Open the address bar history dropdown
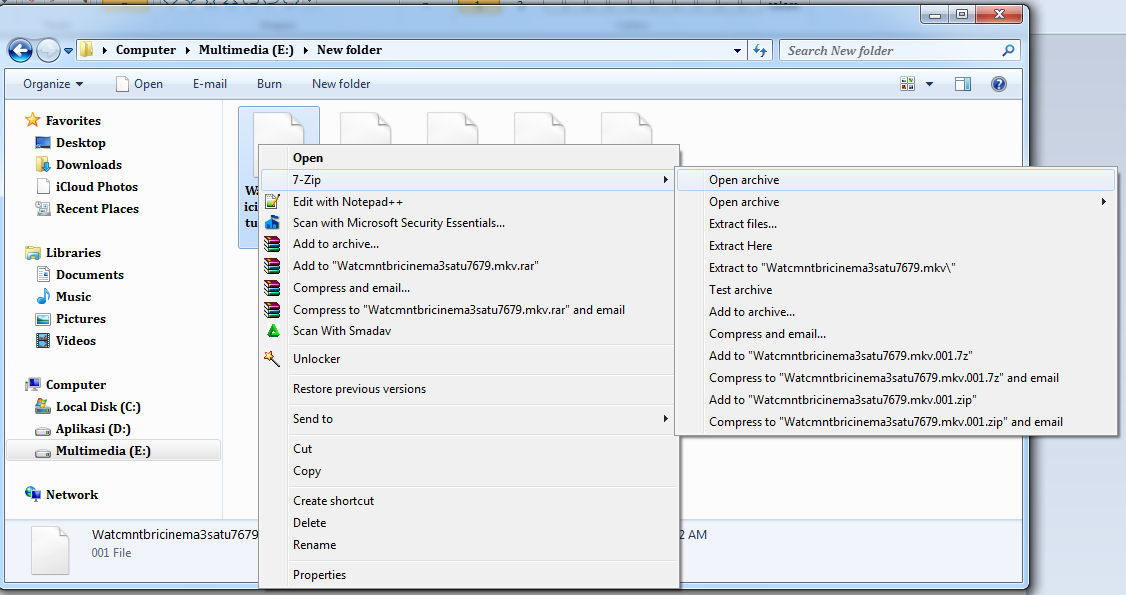 737,51
